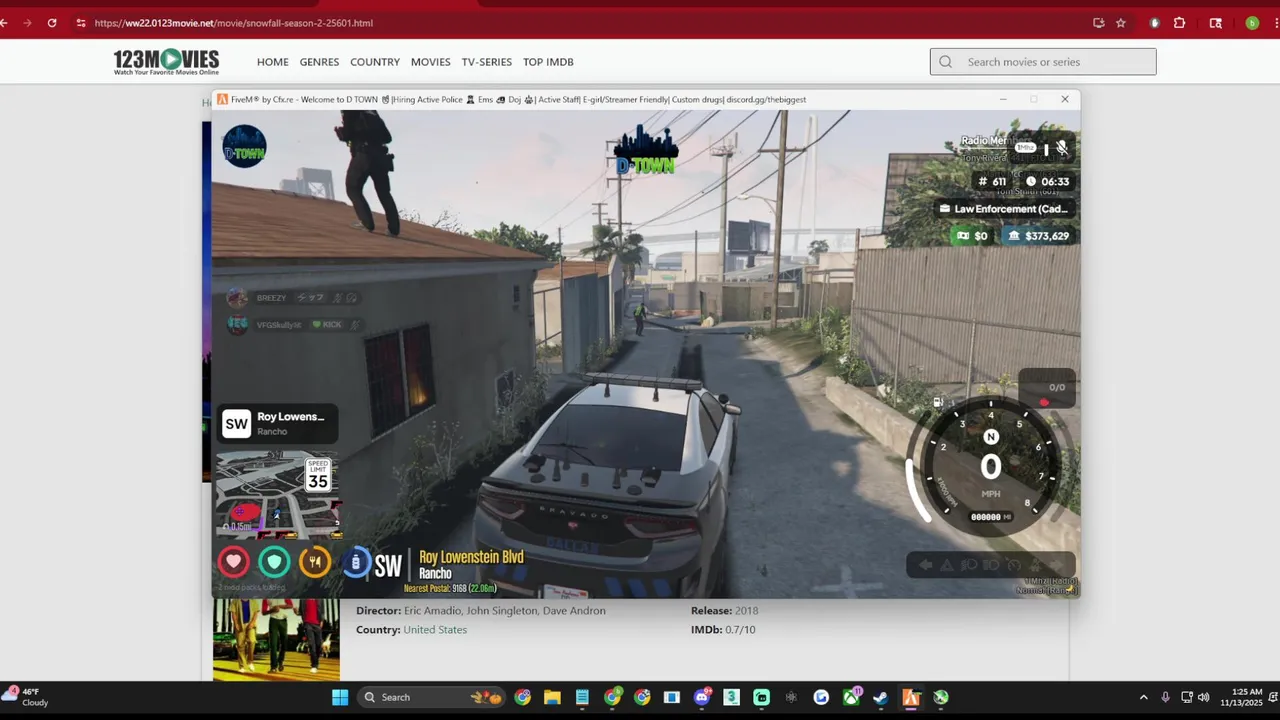Click the 06:33 game clock indicator

coord(1047,182)
